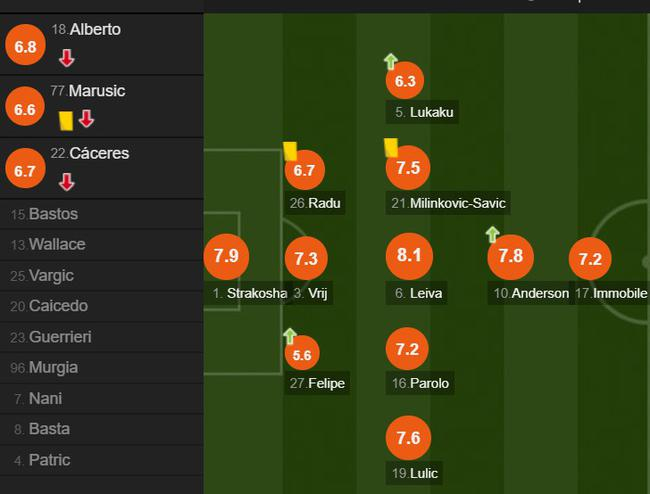The height and width of the screenshot is (494, 650).
Task: Click Nani in the substitutes list
Action: coord(46,399)
